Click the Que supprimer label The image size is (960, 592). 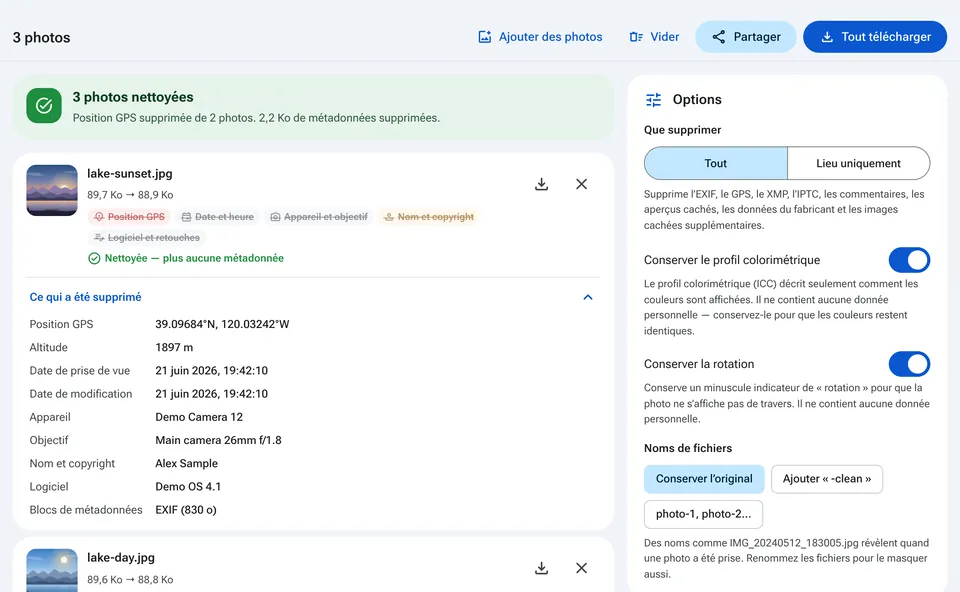(682, 130)
